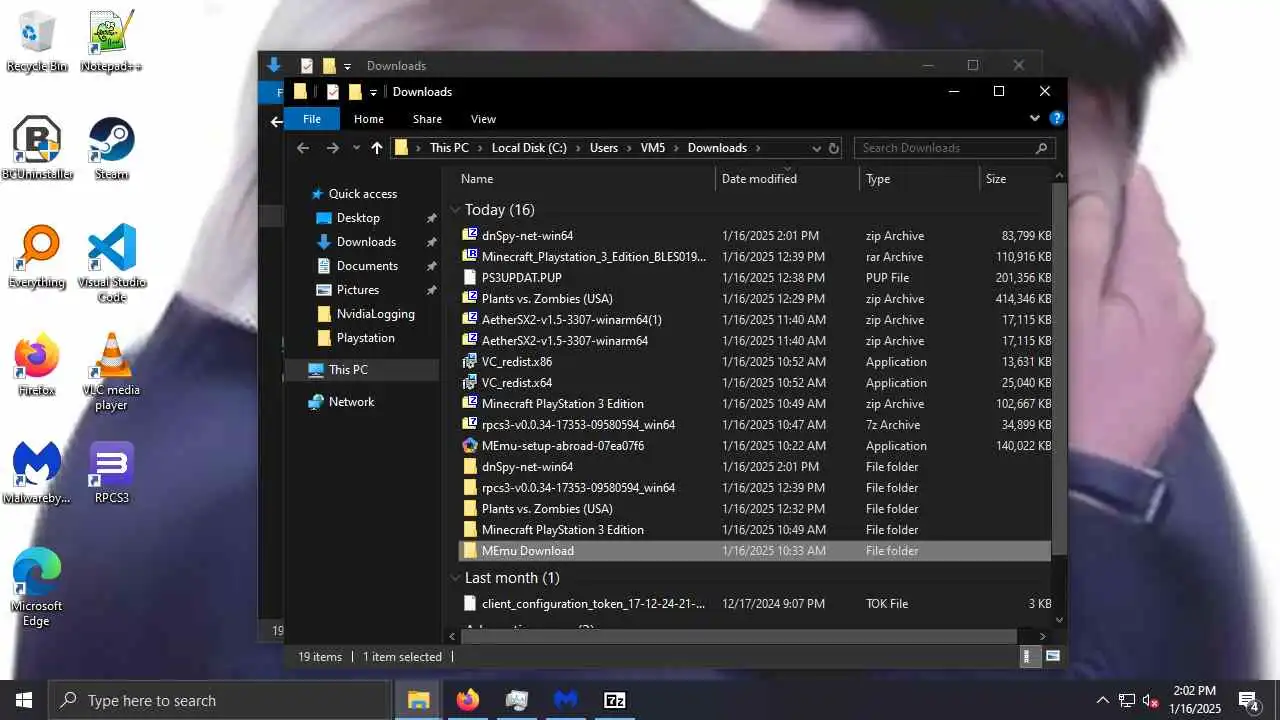Click the Firefox taskbar icon

pos(468,700)
